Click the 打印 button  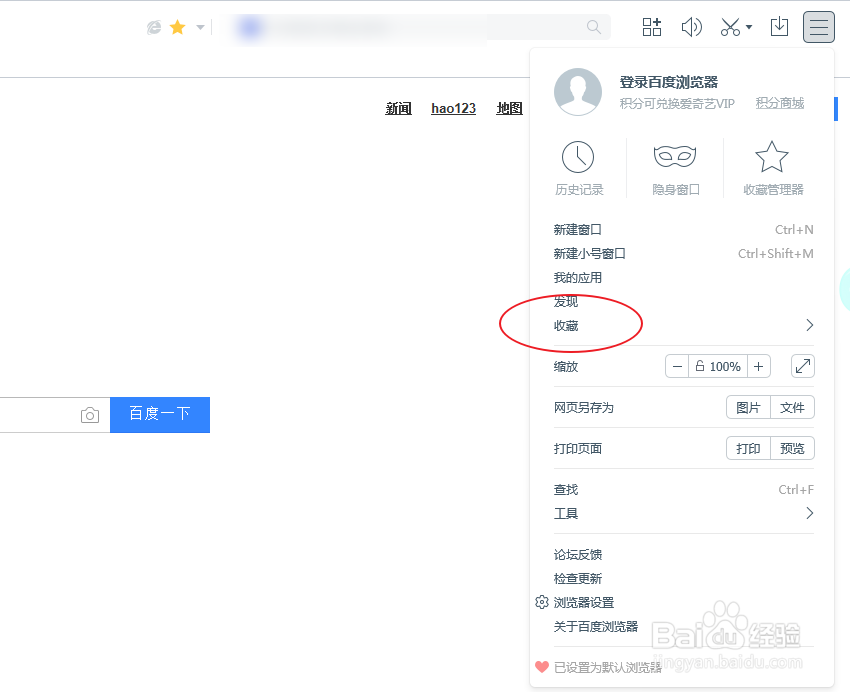click(748, 449)
